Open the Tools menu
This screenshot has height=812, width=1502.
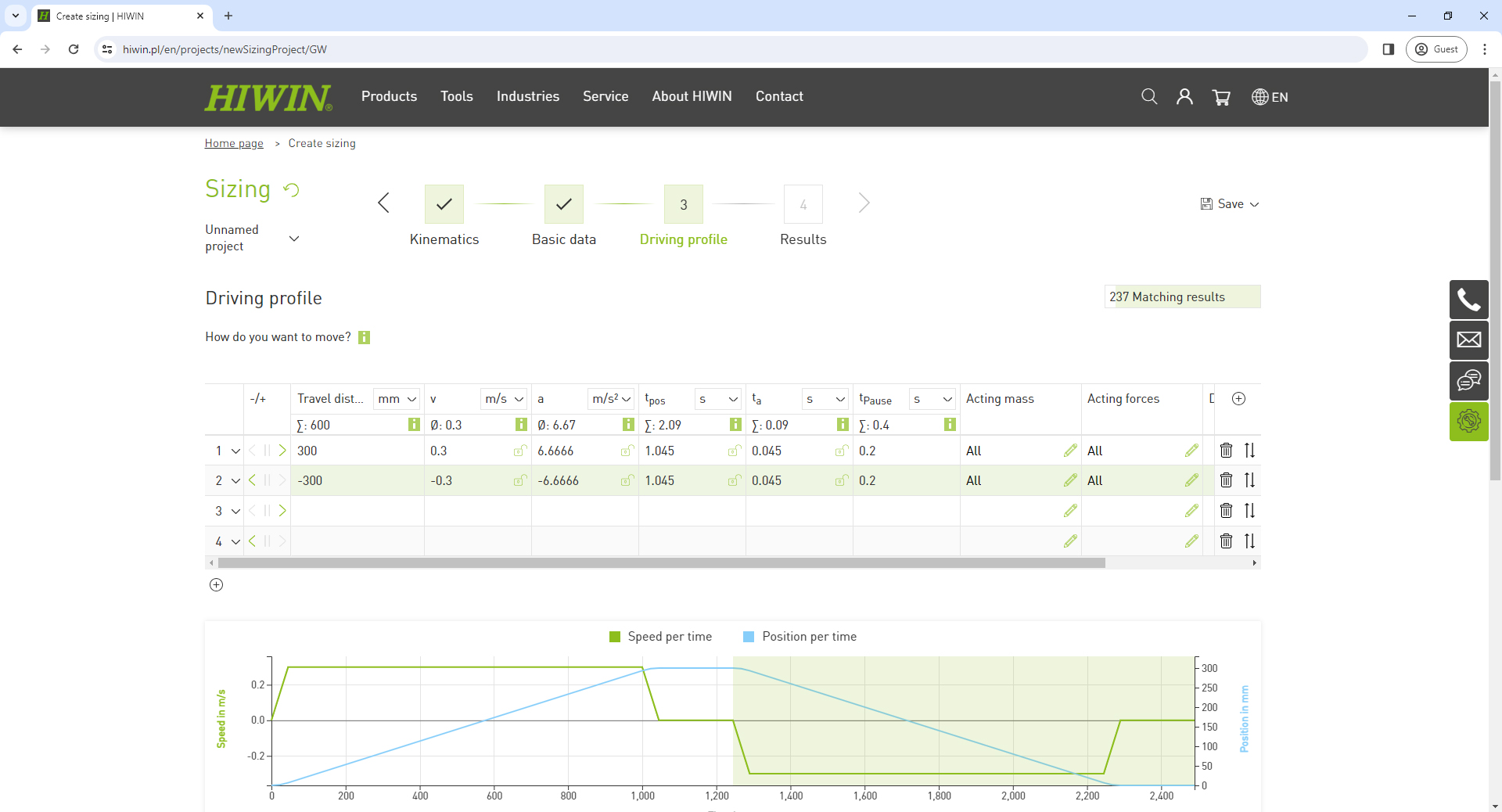pos(457,96)
